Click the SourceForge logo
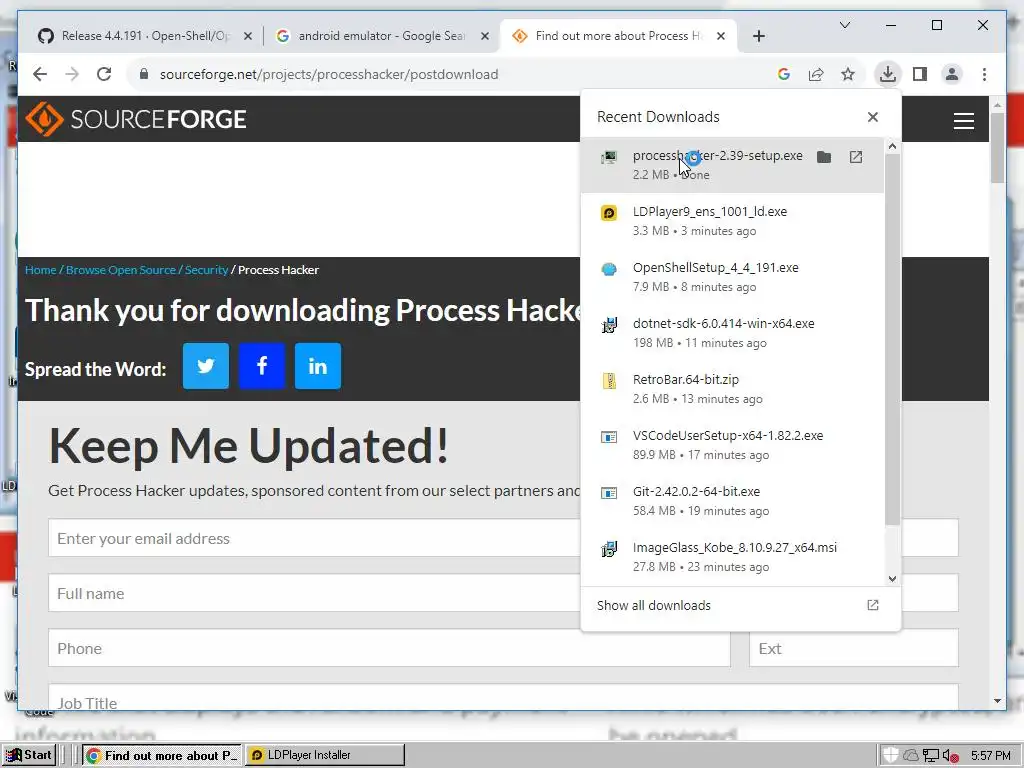This screenshot has height=768, width=1024. (x=136, y=119)
